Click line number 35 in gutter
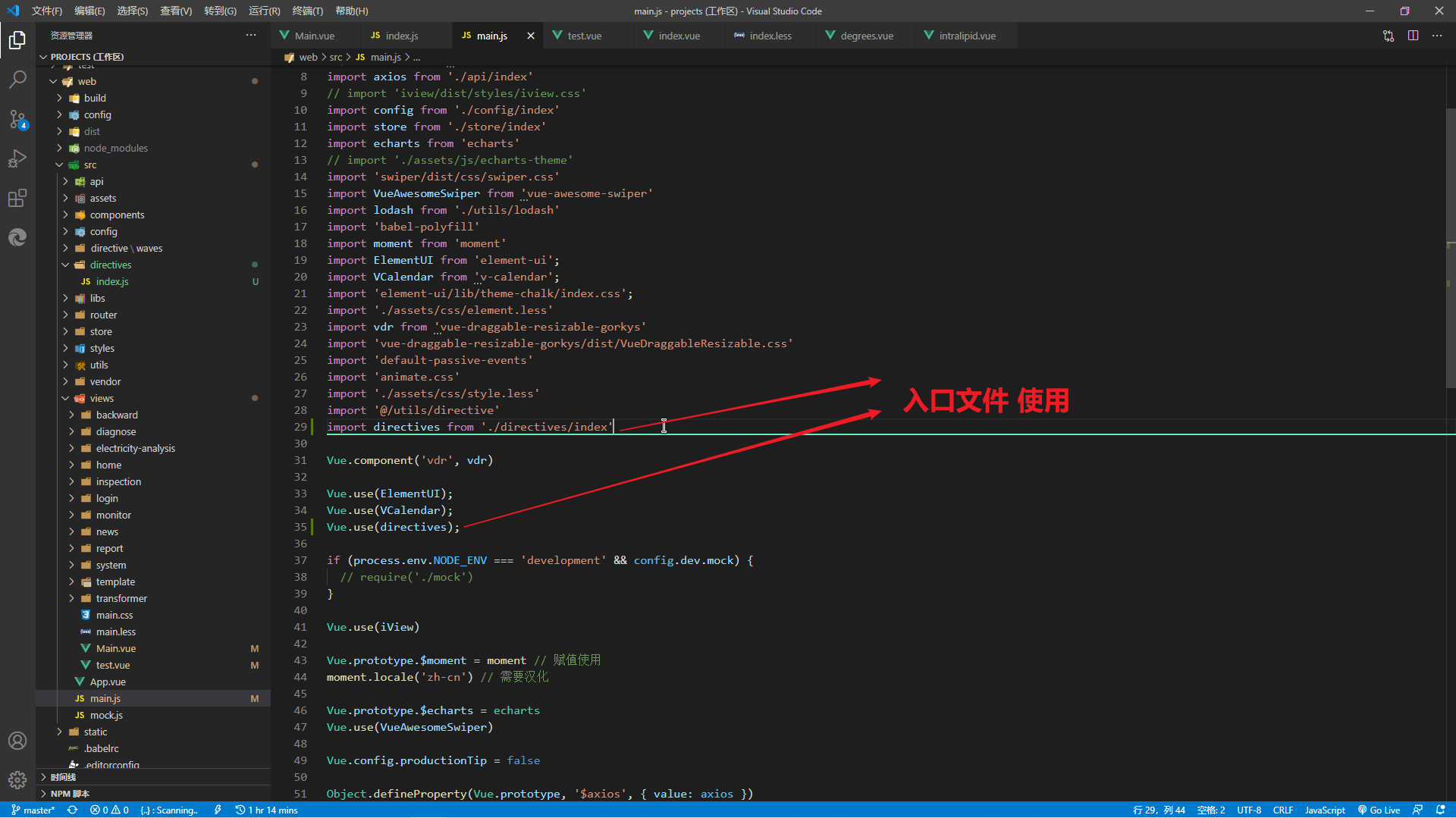 (300, 527)
